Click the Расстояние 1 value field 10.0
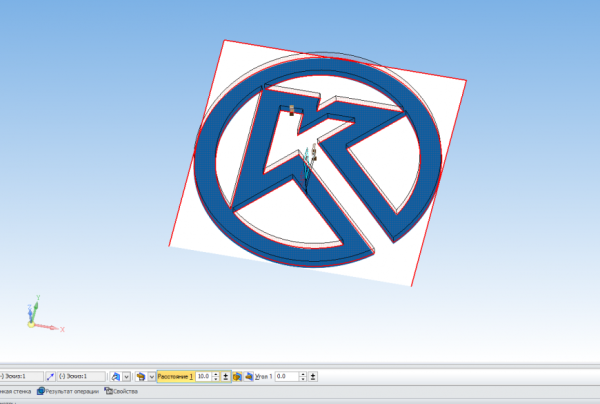The height and width of the screenshot is (404, 600). [x=204, y=376]
